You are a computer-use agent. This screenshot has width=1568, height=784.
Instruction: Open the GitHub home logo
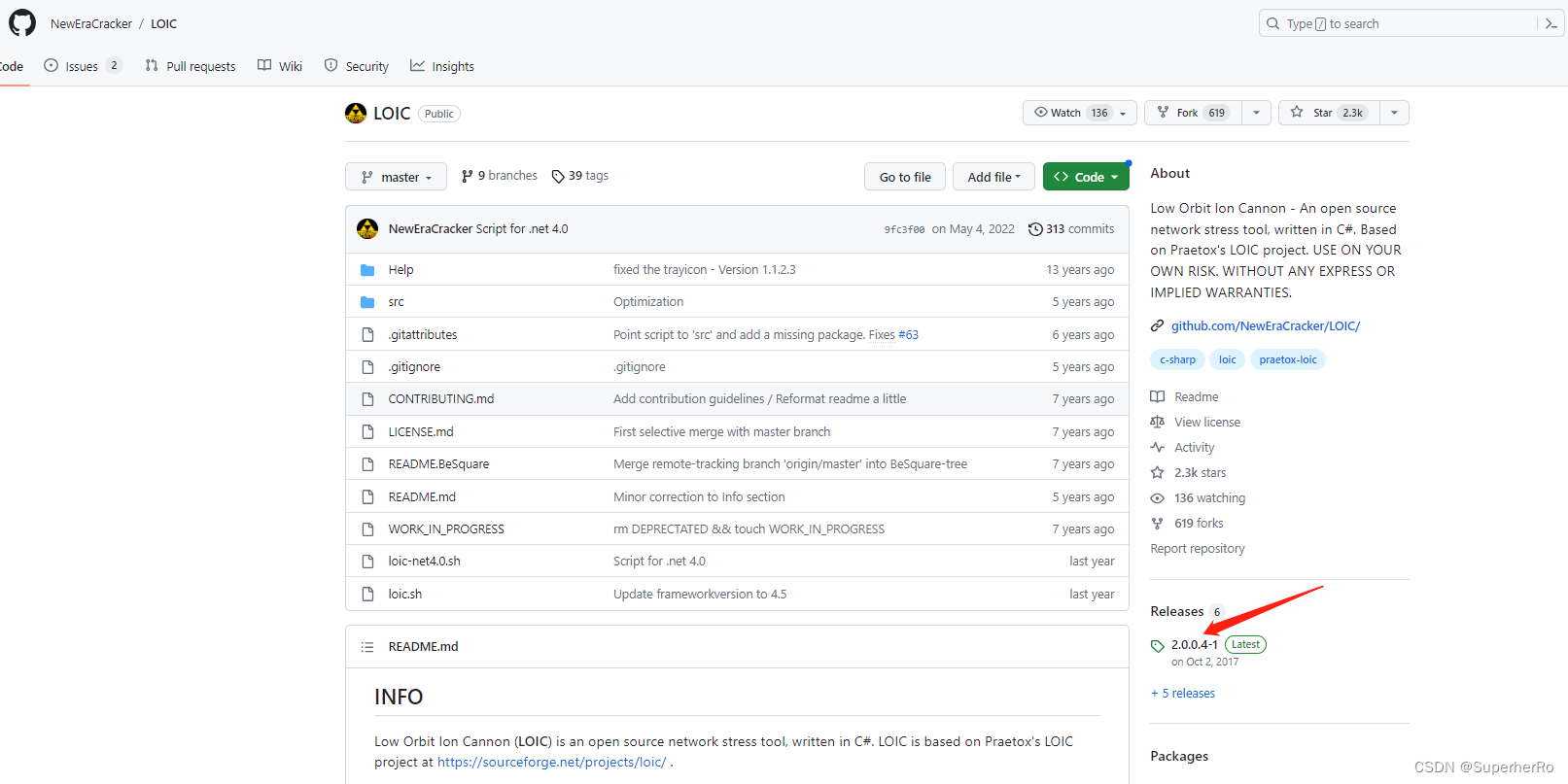[22, 22]
